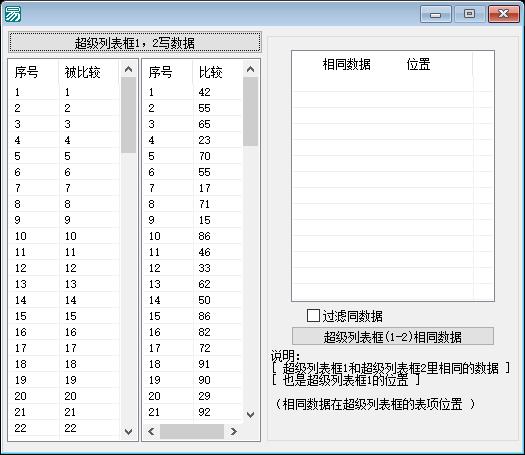The height and width of the screenshot is (455, 525).
Task: Click the green app icon in title bar
Action: coord(13,14)
